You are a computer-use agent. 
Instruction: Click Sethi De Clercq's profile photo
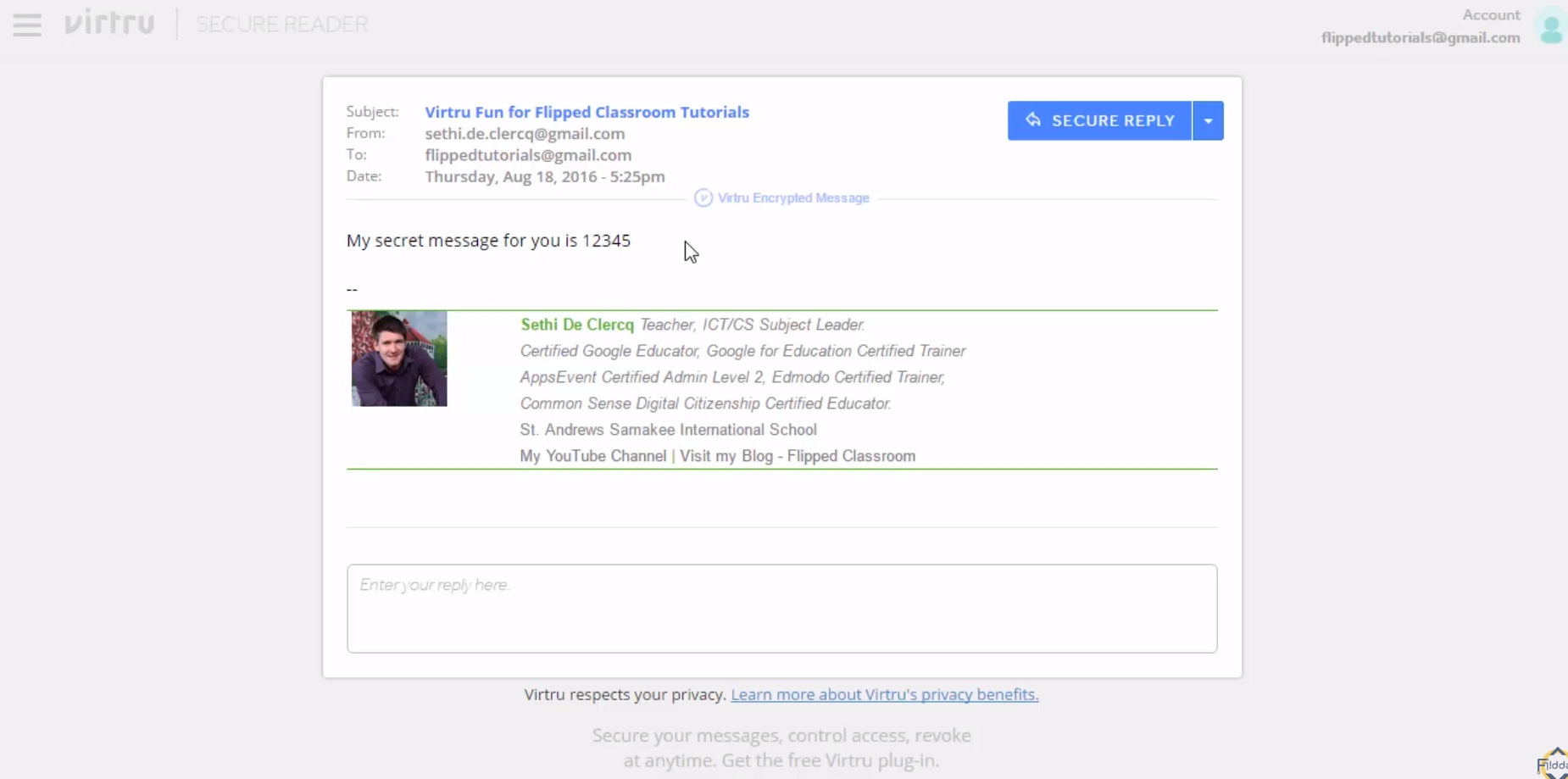pos(399,359)
